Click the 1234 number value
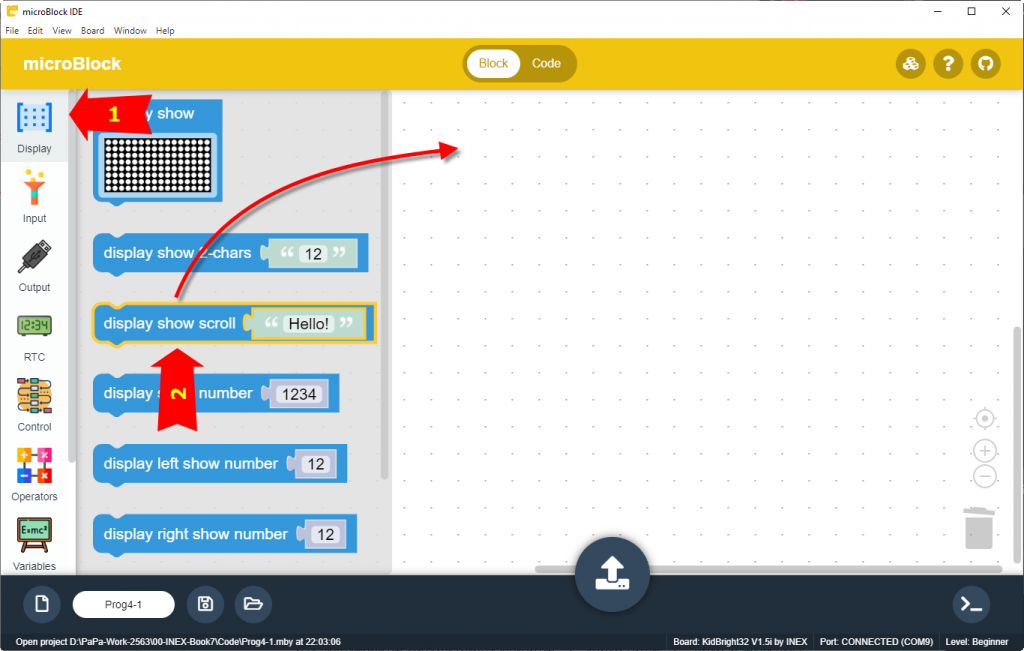The width and height of the screenshot is (1024, 651). pos(299,394)
